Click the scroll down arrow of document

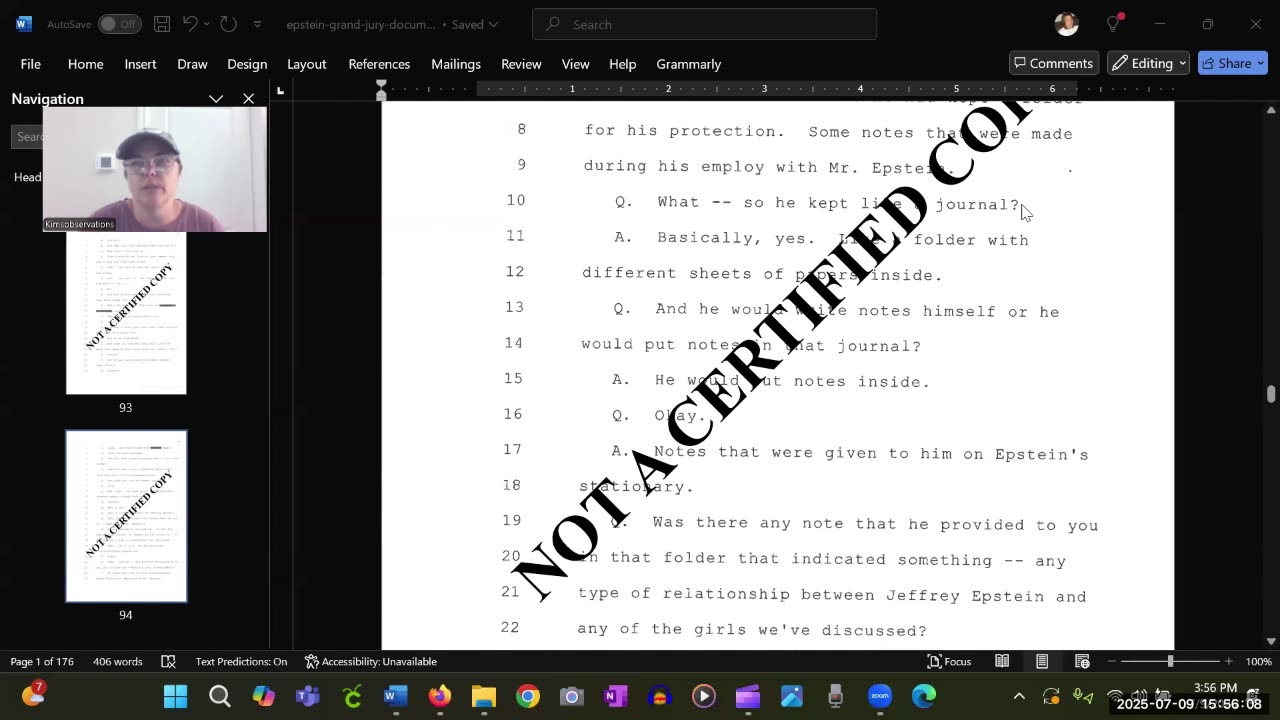[1271, 641]
